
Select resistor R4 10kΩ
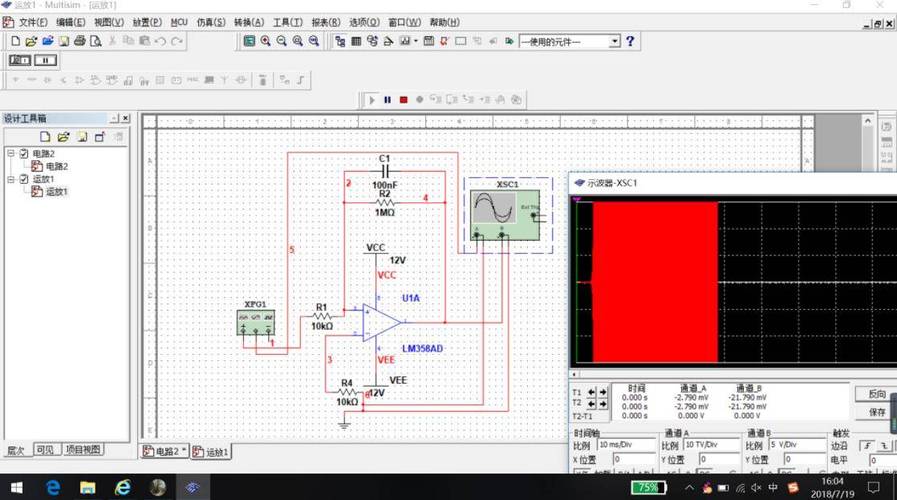tap(347, 392)
